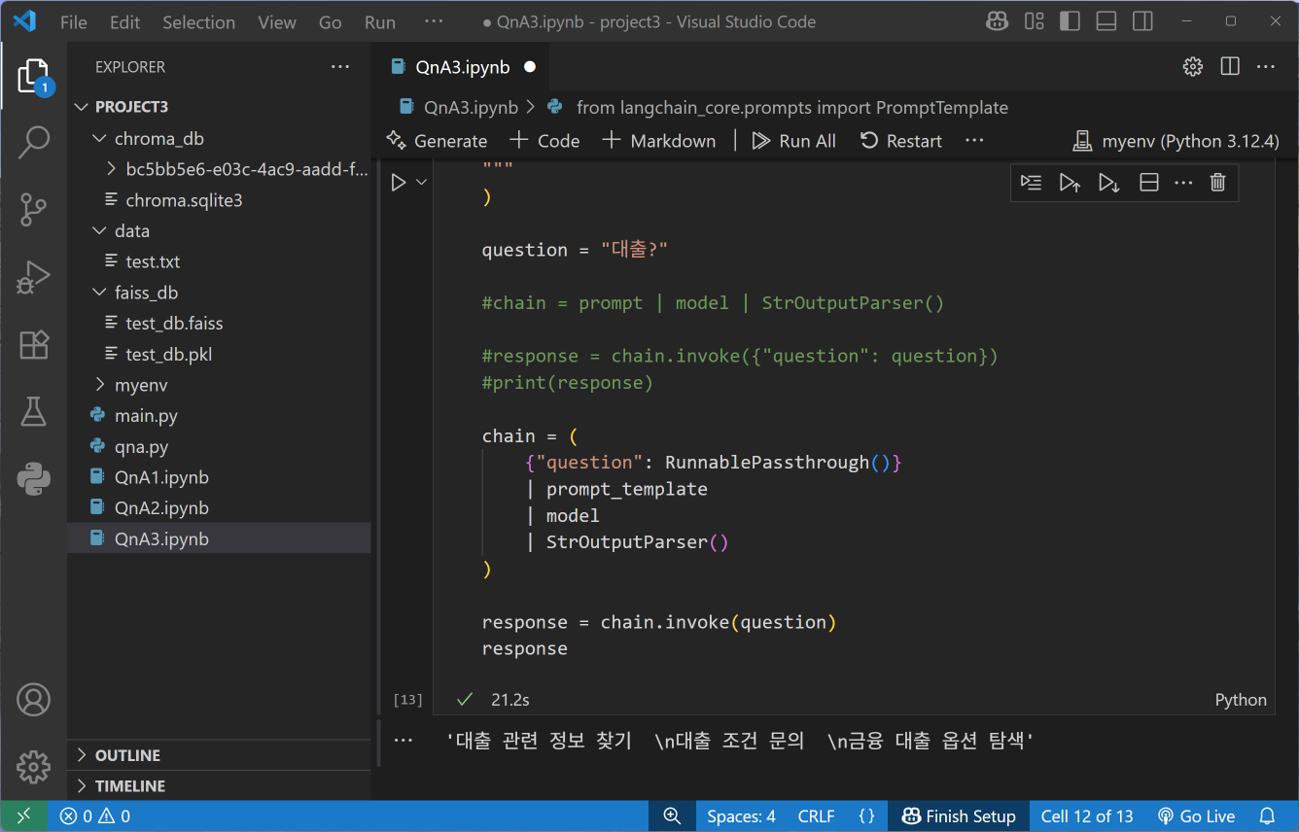
Task: Run the current notebook cell
Action: point(398,183)
